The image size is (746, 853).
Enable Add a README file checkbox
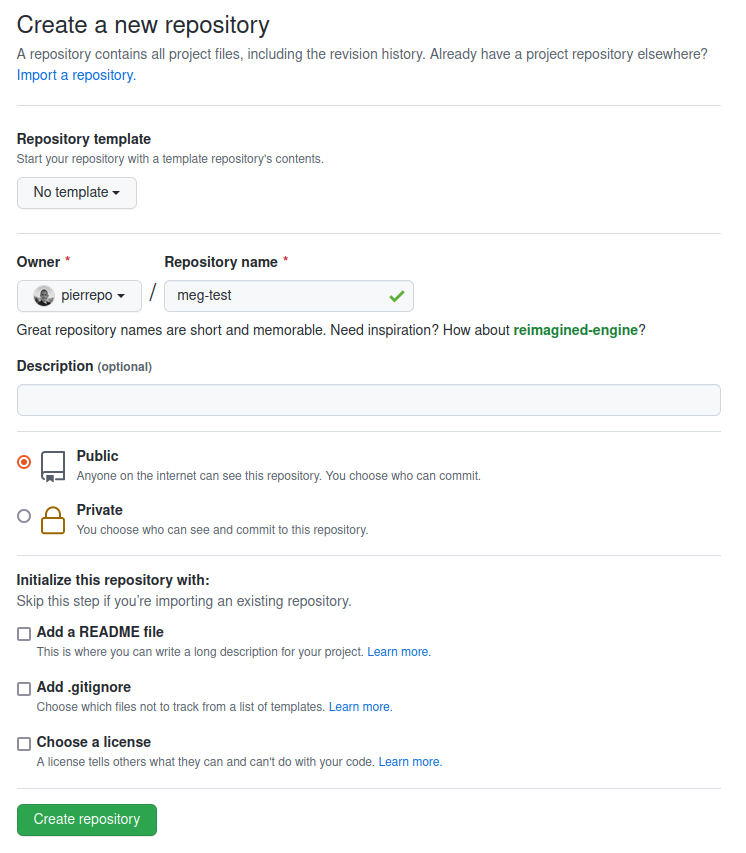pyautogui.click(x=24, y=634)
